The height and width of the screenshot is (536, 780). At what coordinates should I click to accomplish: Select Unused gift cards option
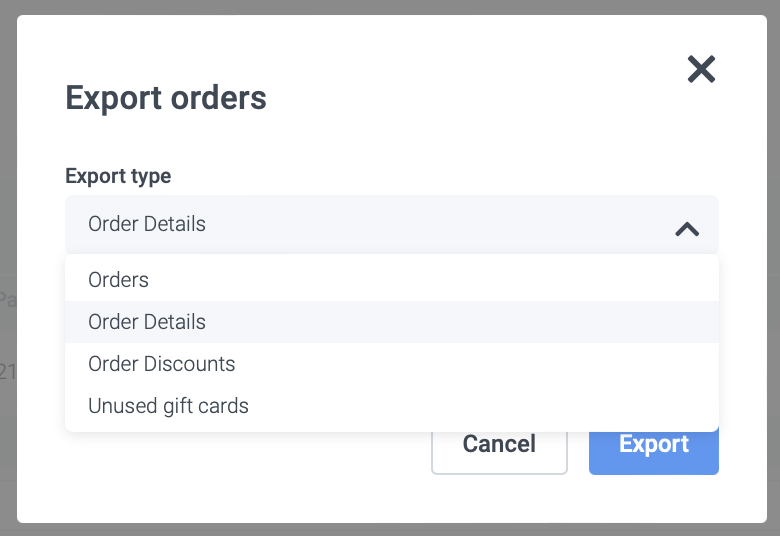tap(168, 406)
